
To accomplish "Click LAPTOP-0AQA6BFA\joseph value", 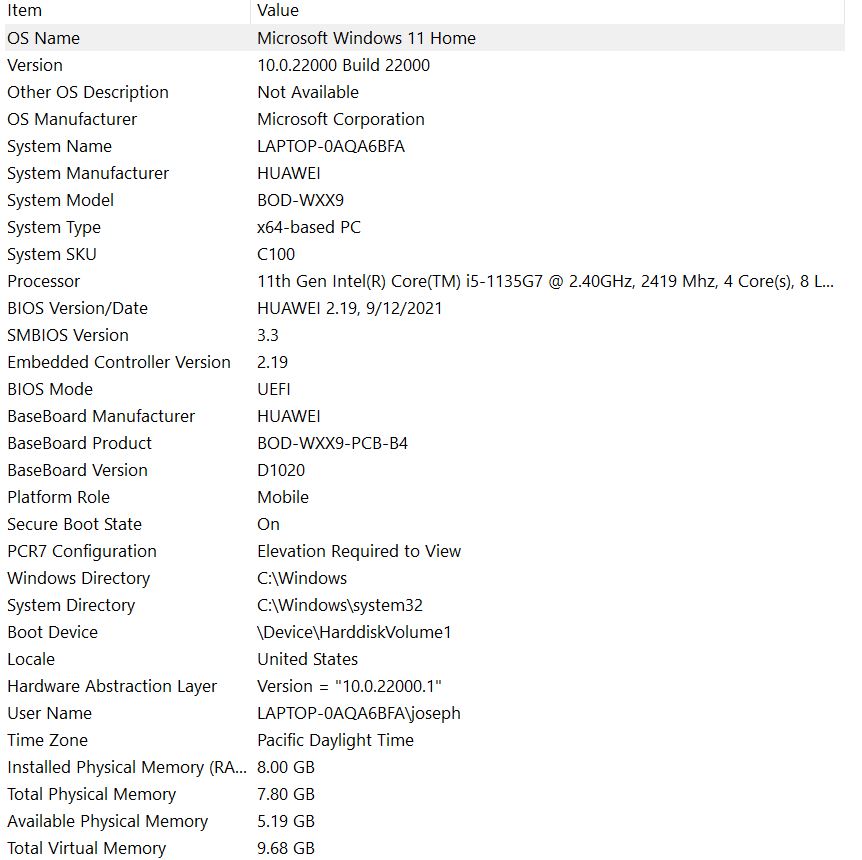I will point(358,713).
